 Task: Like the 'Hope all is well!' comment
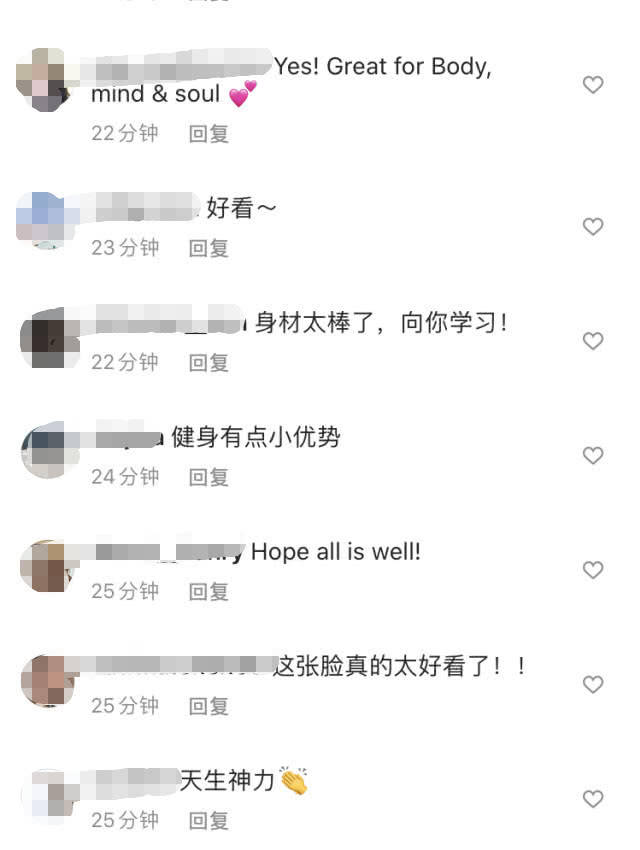[x=593, y=570]
